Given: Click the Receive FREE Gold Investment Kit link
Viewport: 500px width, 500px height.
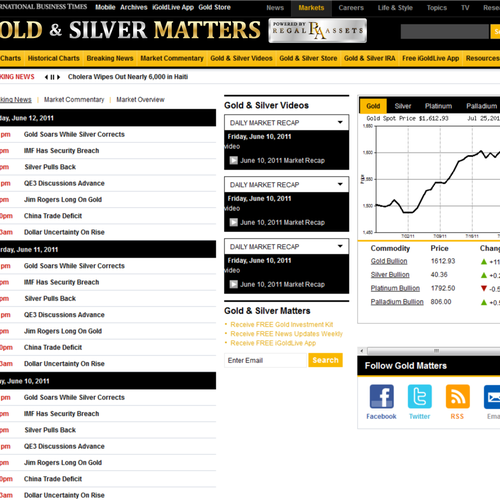Looking at the screenshot, I should 282,324.
